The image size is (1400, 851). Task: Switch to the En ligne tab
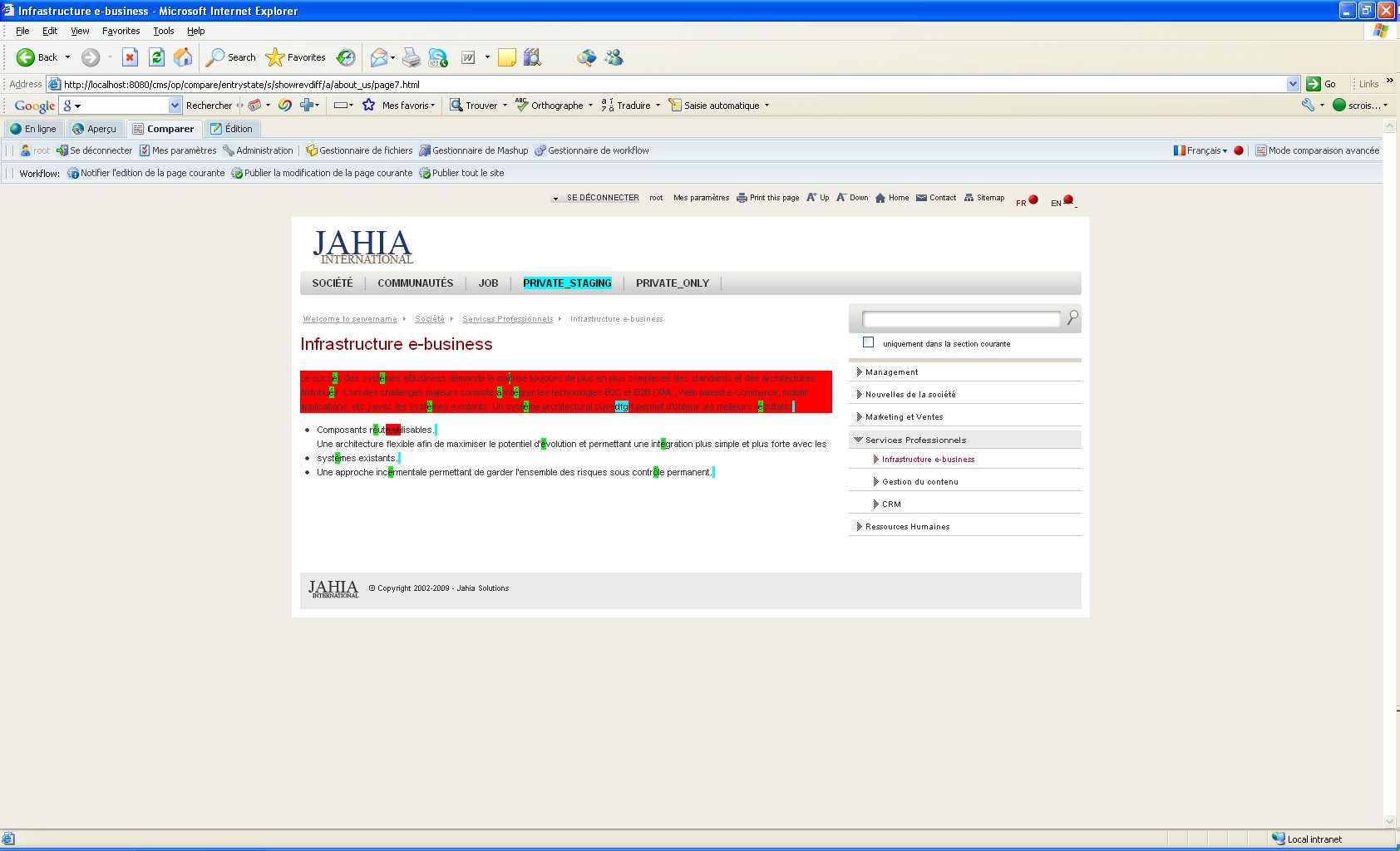coord(33,129)
